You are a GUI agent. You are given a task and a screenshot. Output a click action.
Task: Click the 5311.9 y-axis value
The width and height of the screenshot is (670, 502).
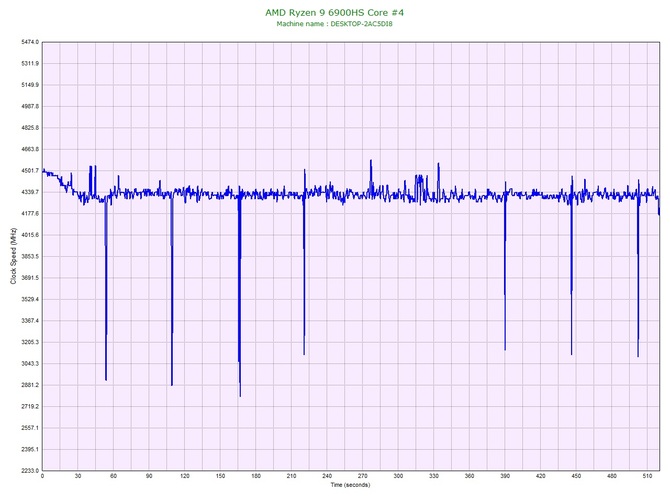(x=30, y=63)
